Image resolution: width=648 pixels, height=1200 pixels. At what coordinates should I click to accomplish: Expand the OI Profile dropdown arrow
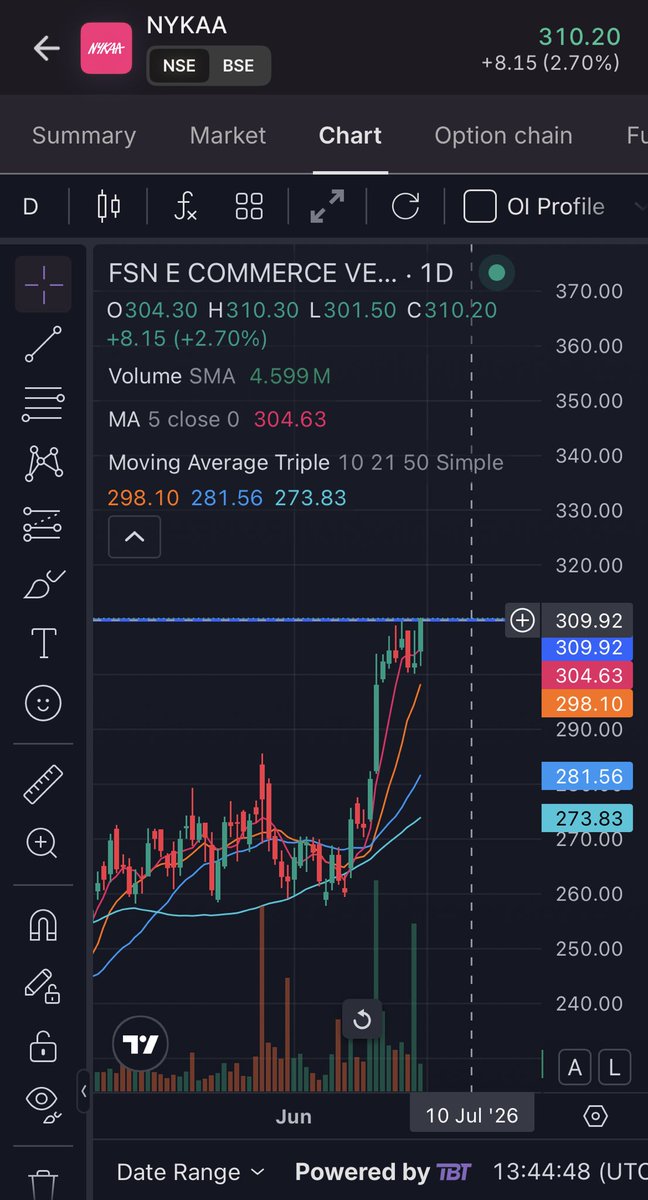[x=640, y=207]
